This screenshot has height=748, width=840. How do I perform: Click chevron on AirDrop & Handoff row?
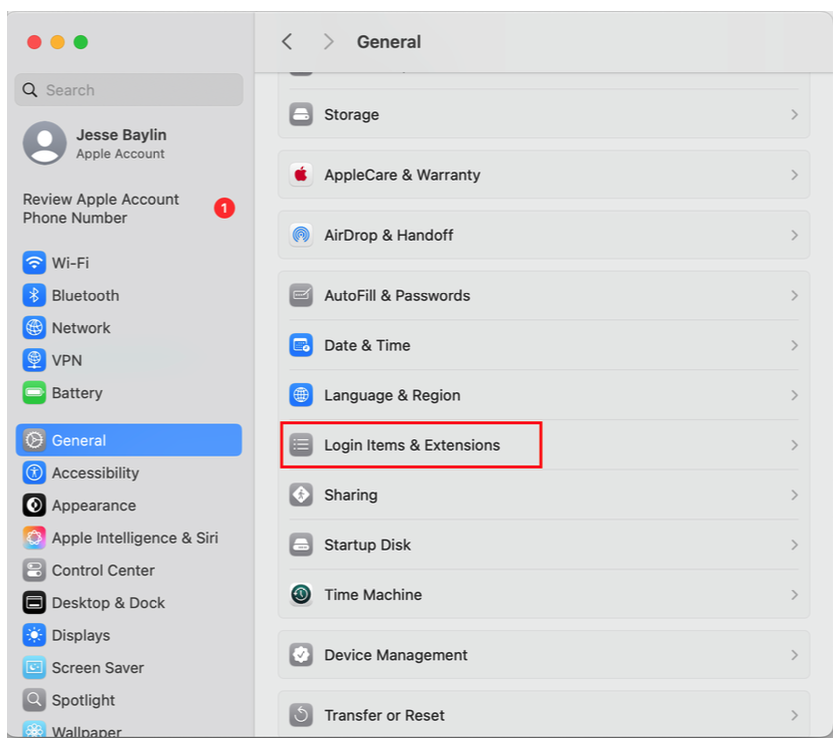tap(794, 235)
